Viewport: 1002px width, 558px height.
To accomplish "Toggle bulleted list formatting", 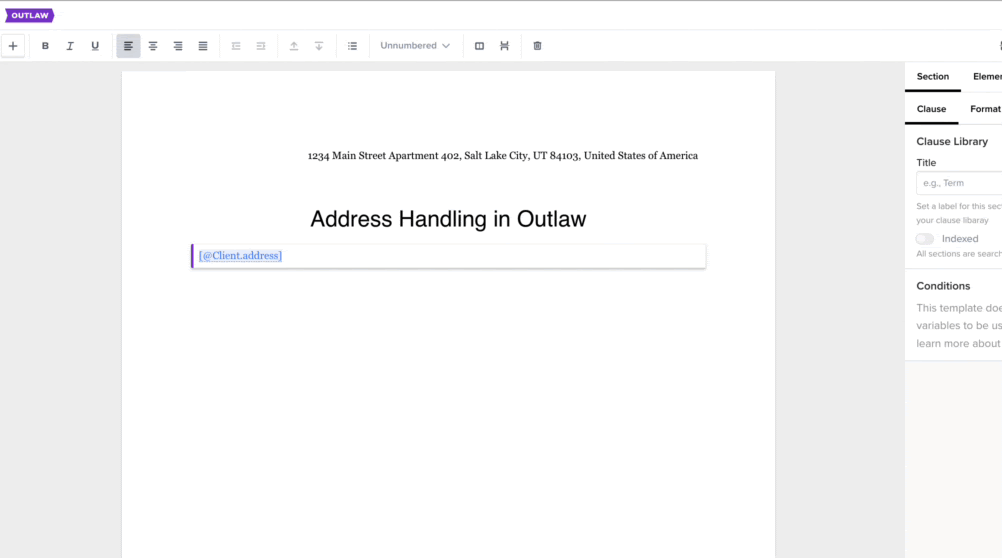I will point(352,46).
